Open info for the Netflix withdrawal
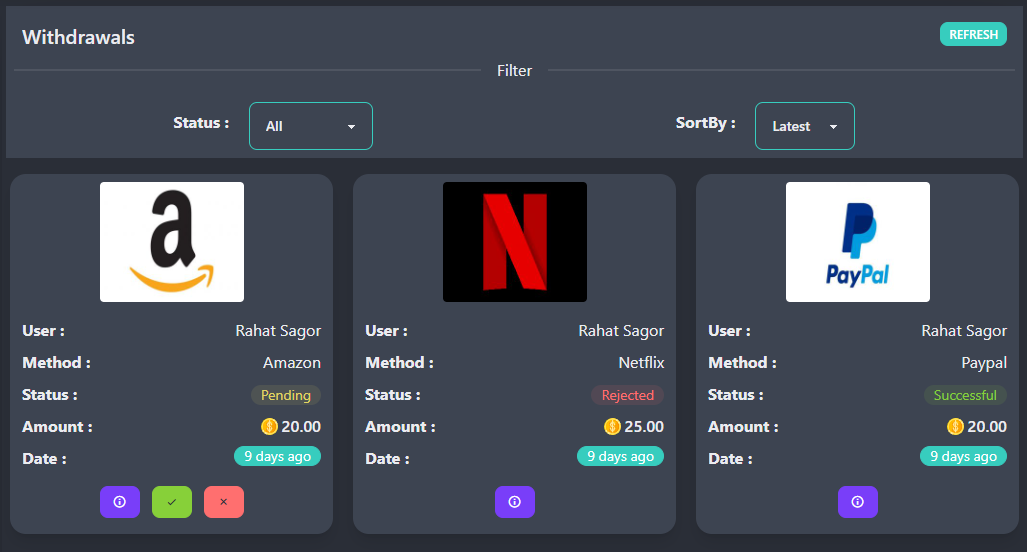 515,502
